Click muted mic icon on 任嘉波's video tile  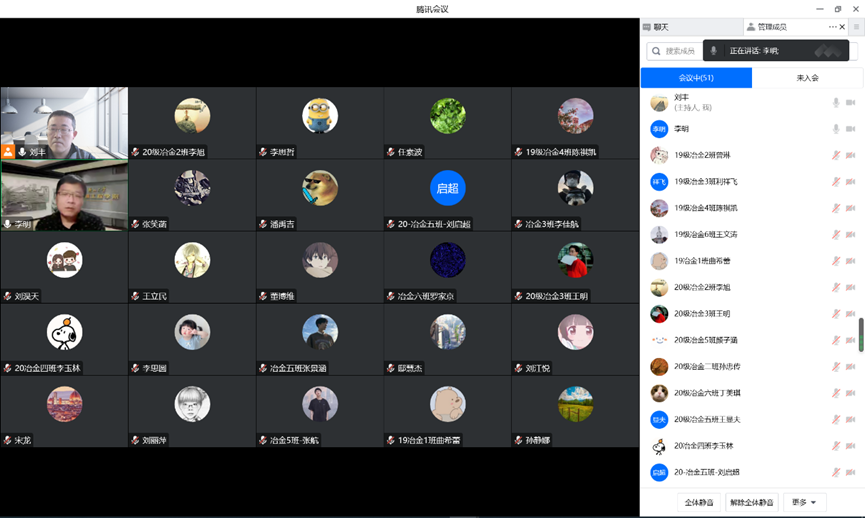pos(391,152)
